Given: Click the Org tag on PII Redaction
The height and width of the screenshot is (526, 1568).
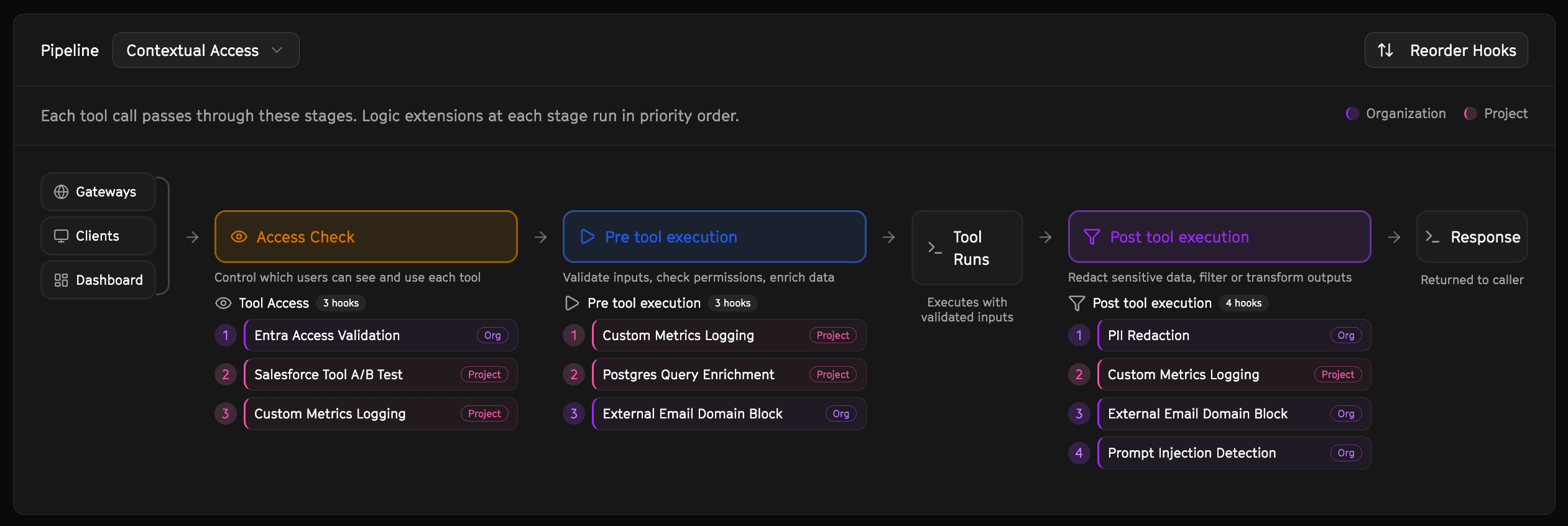Looking at the screenshot, I should click(1346, 336).
